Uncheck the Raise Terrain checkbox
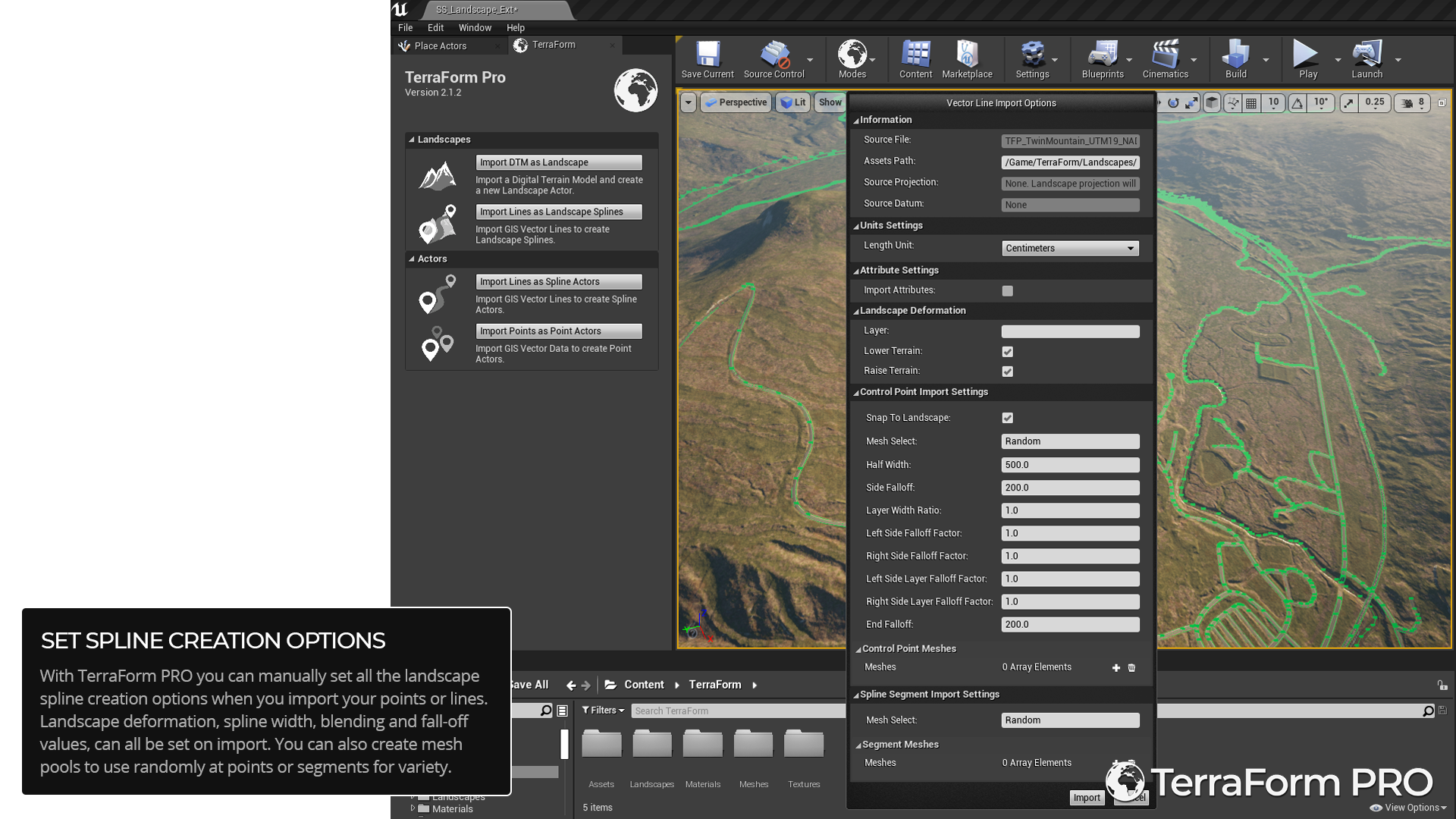This screenshot has width=1456, height=819. [x=1007, y=372]
